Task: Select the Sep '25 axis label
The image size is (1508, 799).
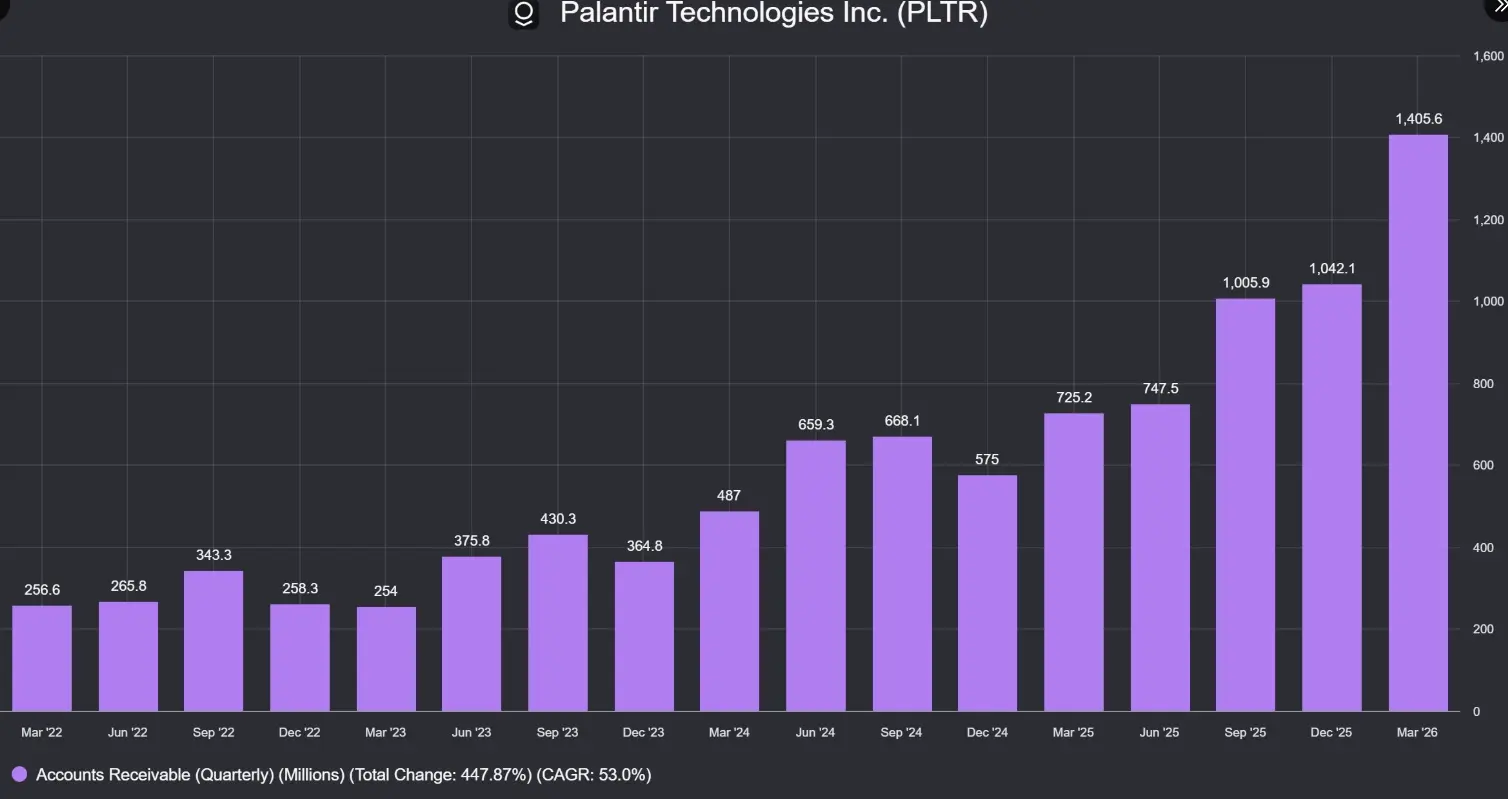Action: pyautogui.click(x=1246, y=733)
